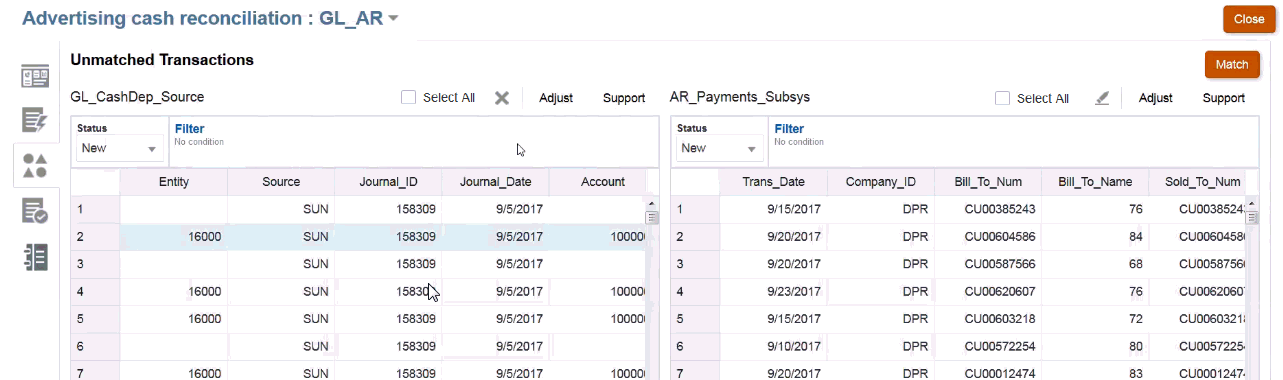Click the Account column header
1283x380 pixels.
602,182
